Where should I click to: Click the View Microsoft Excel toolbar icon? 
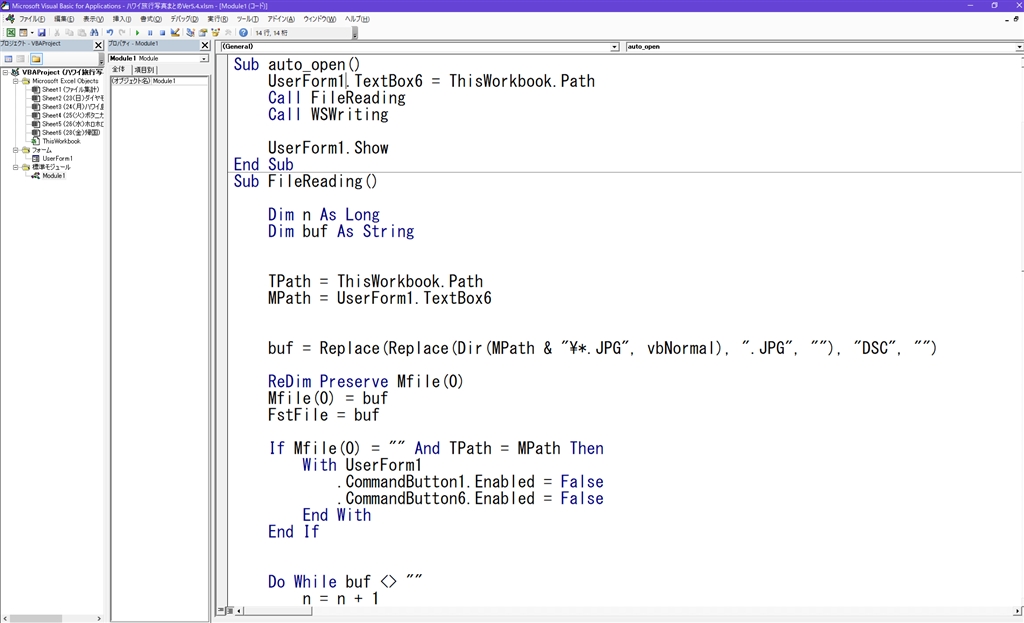click(10, 33)
